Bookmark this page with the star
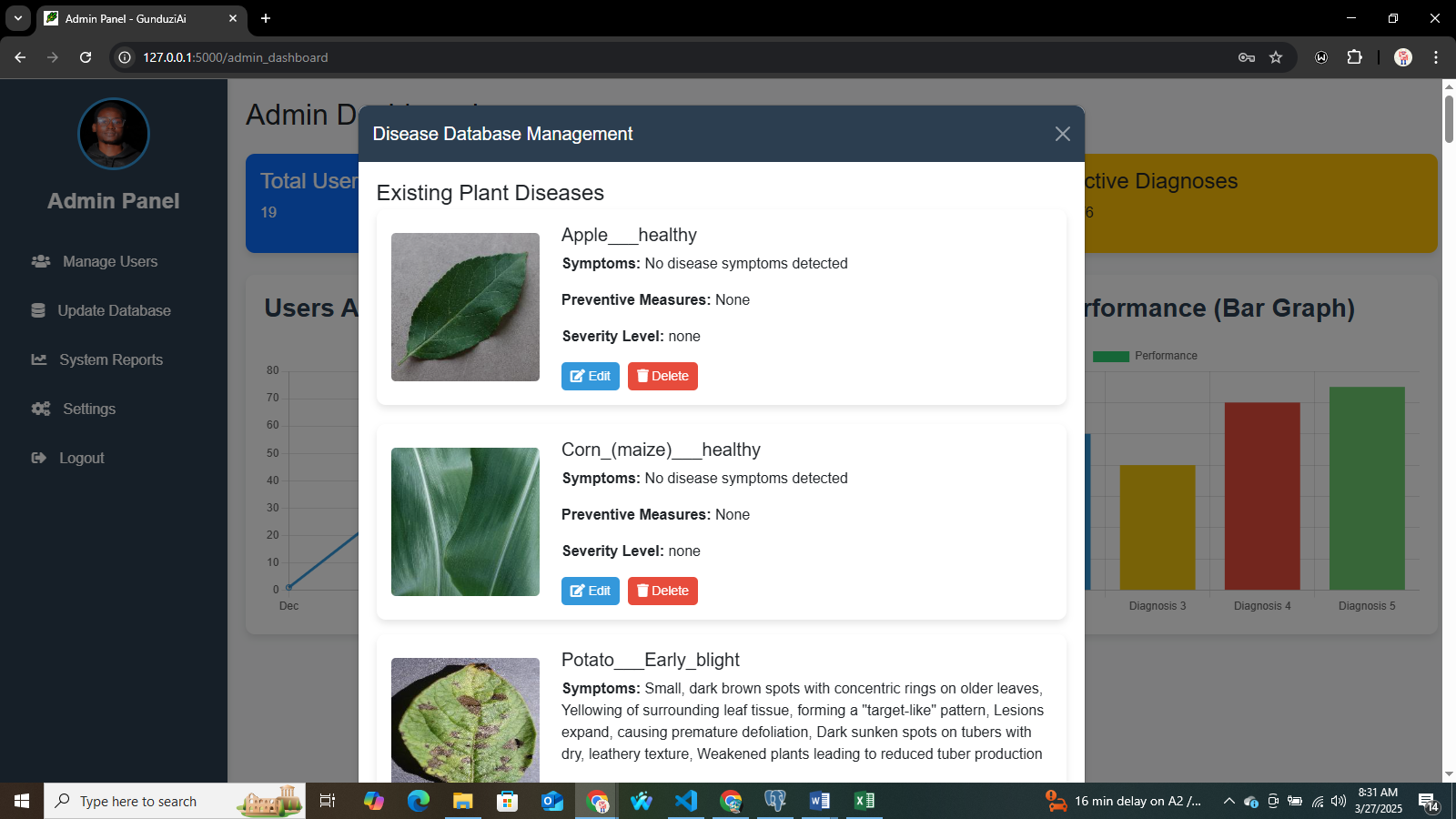This screenshot has width=1456, height=819. [1276, 57]
